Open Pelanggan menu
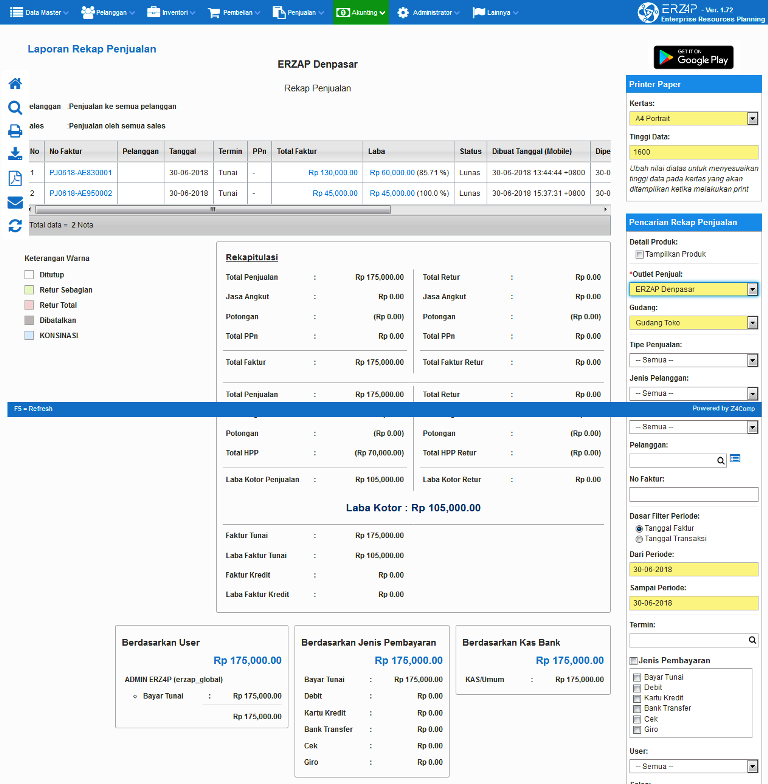This screenshot has height=784, width=768. 108,12
